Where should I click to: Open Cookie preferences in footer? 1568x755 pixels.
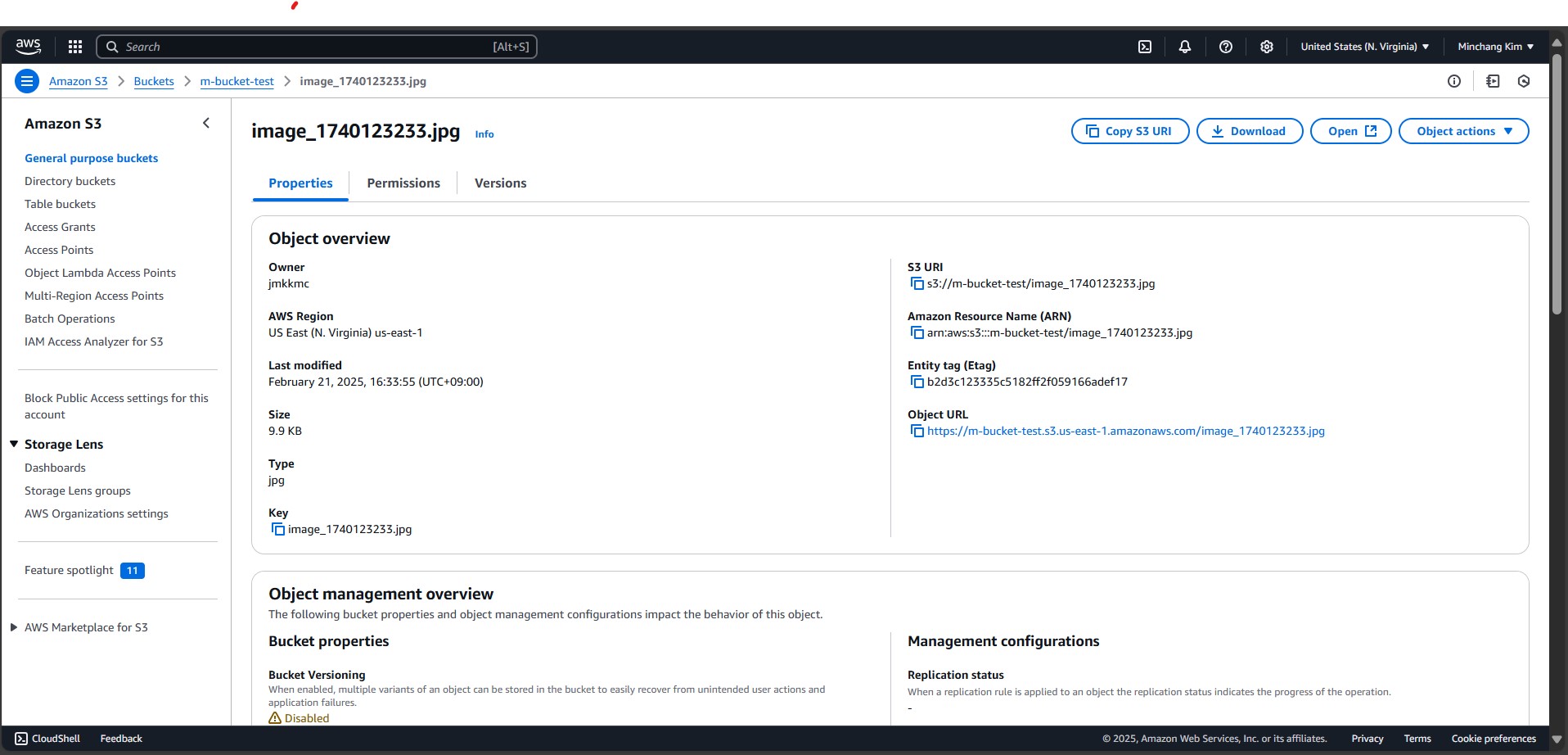(x=1494, y=739)
